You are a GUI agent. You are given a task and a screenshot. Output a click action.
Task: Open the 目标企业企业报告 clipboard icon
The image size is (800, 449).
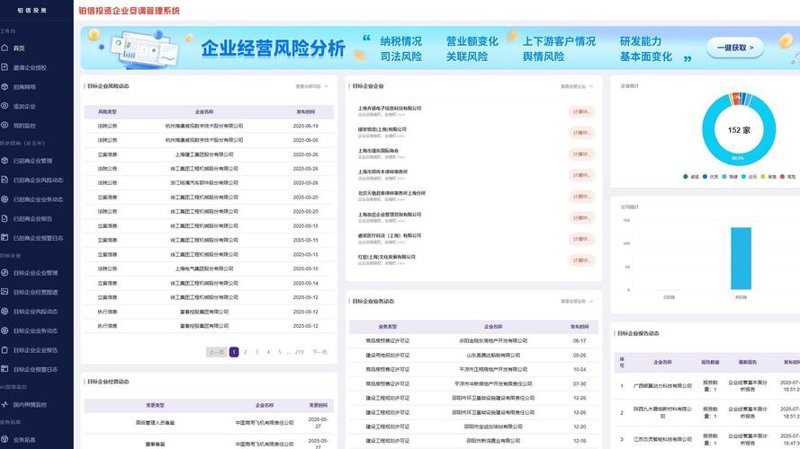click(x=5, y=350)
